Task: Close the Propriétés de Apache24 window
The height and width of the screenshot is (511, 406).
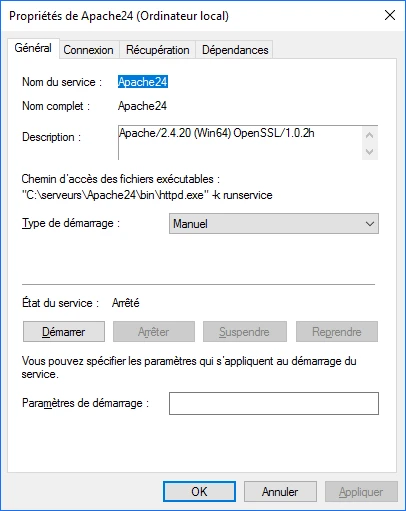Action: (390, 15)
